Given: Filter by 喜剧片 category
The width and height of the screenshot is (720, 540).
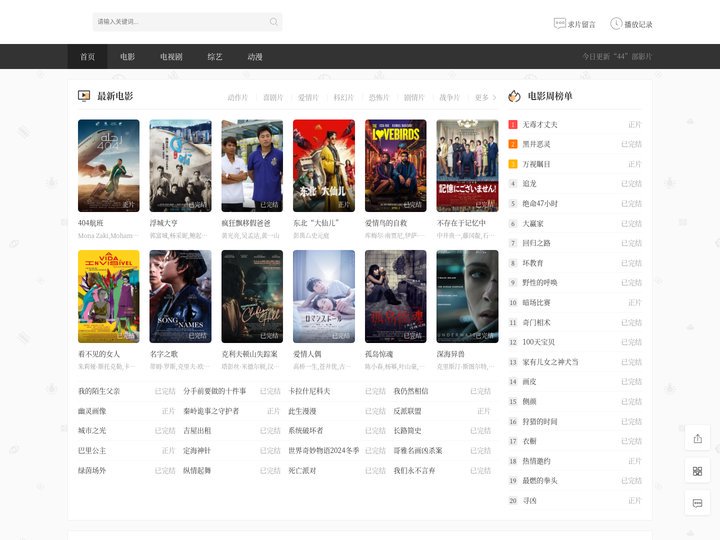Looking at the screenshot, I should pyautogui.click(x=273, y=97).
